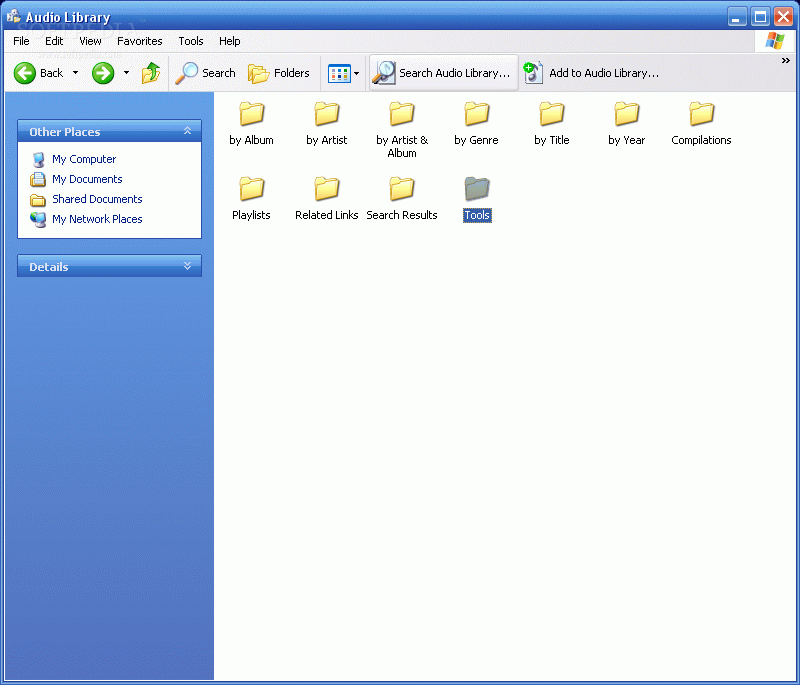The image size is (800, 685).
Task: Click the Search magnifier toolbar button
Action: tap(205, 73)
